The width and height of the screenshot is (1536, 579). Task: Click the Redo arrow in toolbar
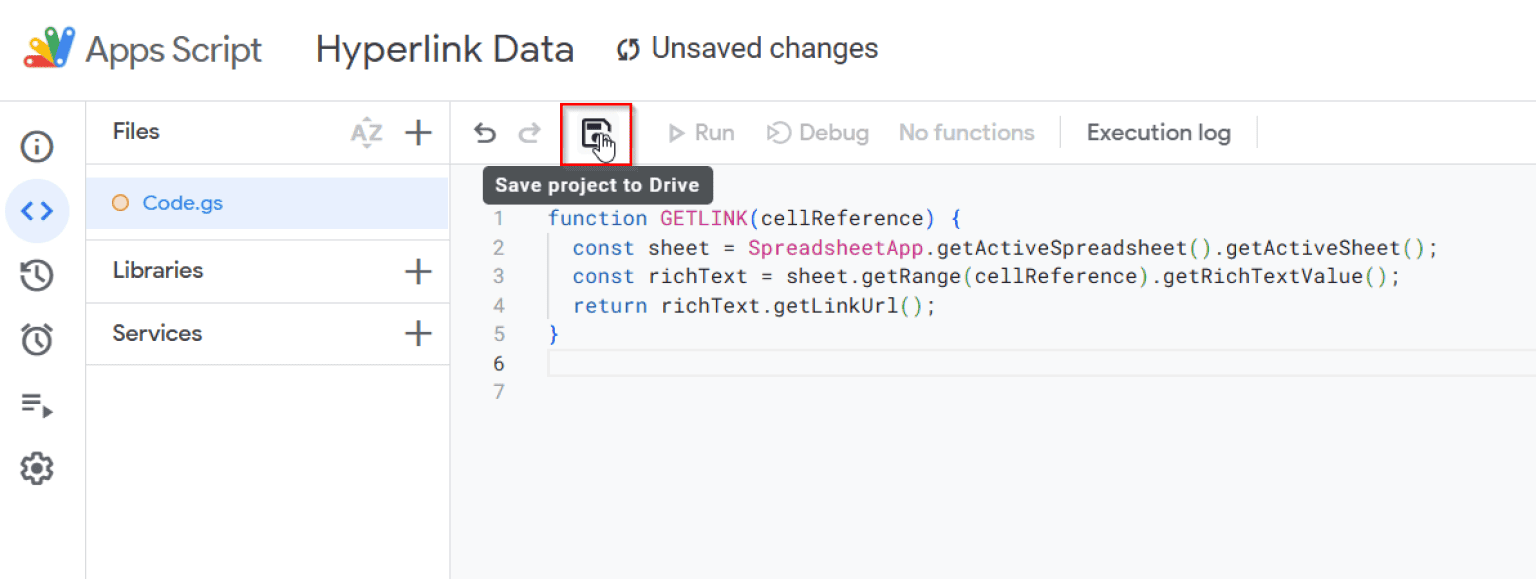[x=529, y=133]
